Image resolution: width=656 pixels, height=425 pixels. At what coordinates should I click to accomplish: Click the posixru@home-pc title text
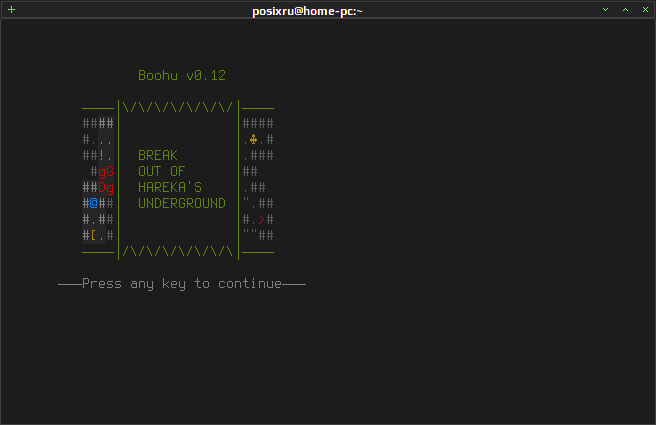coord(307,11)
